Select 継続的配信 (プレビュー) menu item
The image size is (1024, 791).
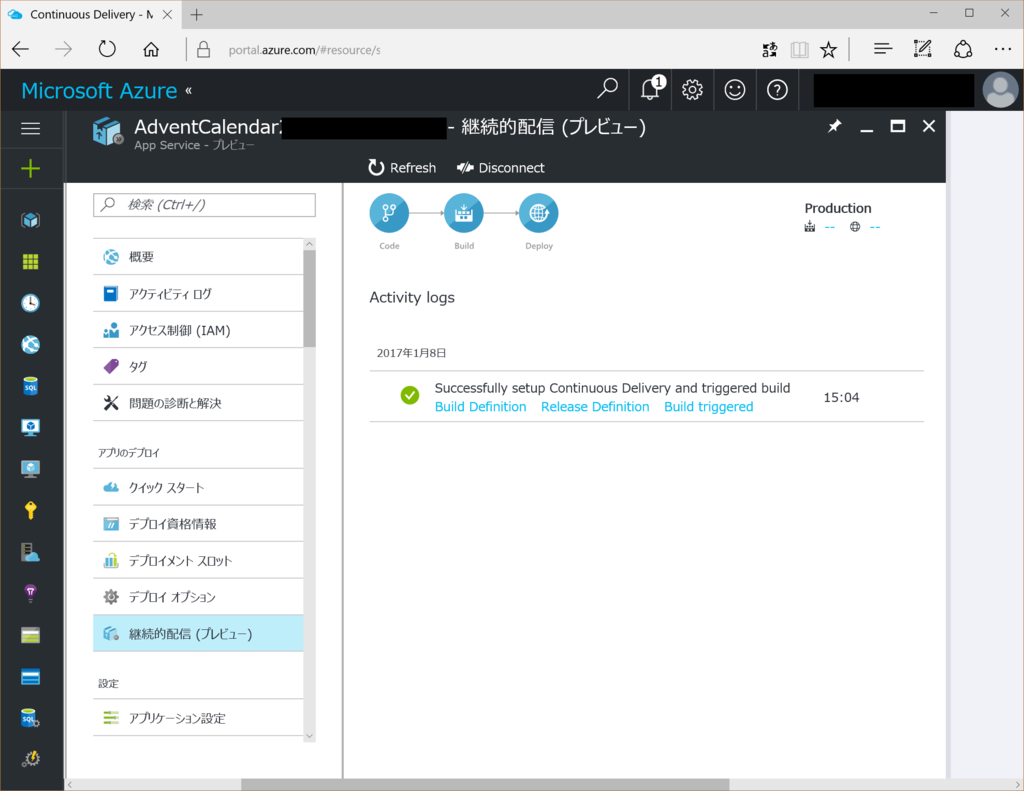tap(198, 634)
